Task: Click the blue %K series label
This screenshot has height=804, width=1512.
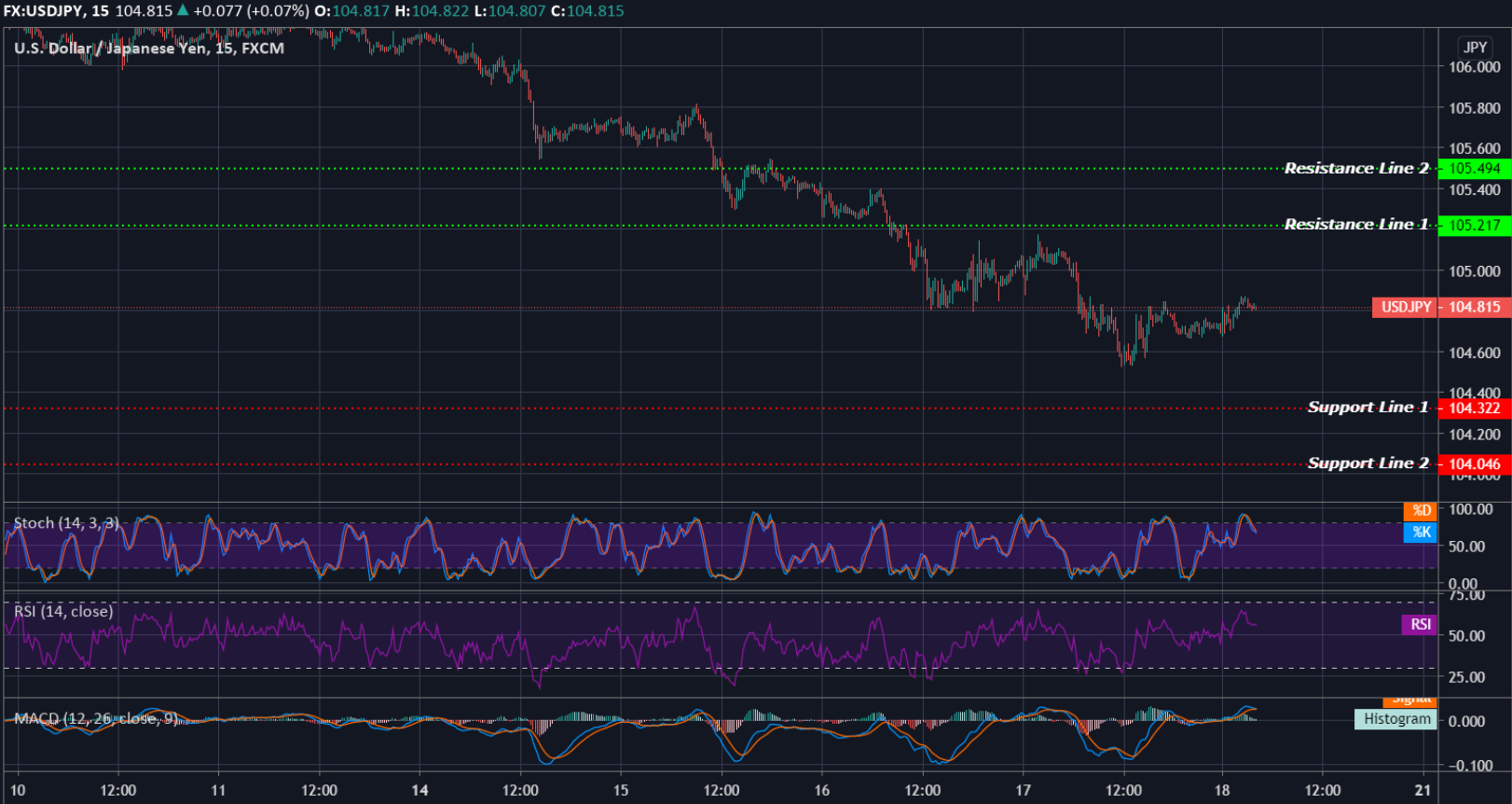Action: (1421, 532)
